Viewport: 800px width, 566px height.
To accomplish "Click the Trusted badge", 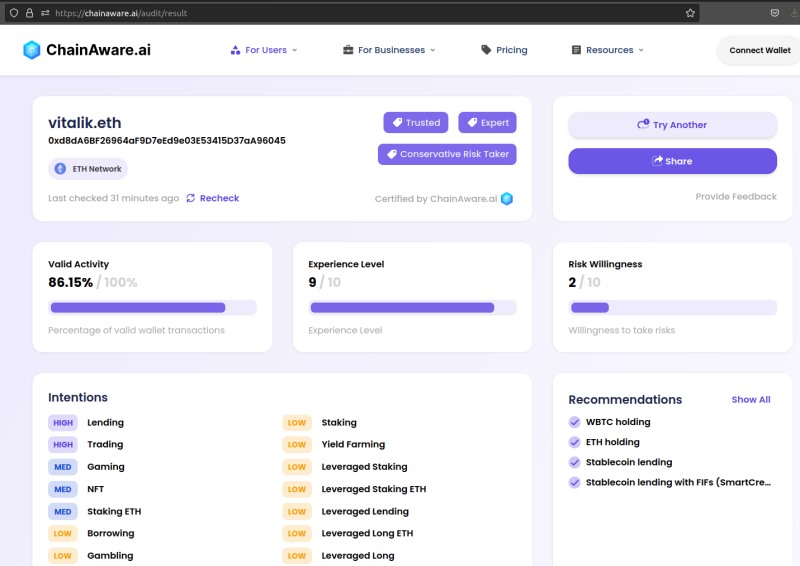I will [x=416, y=122].
